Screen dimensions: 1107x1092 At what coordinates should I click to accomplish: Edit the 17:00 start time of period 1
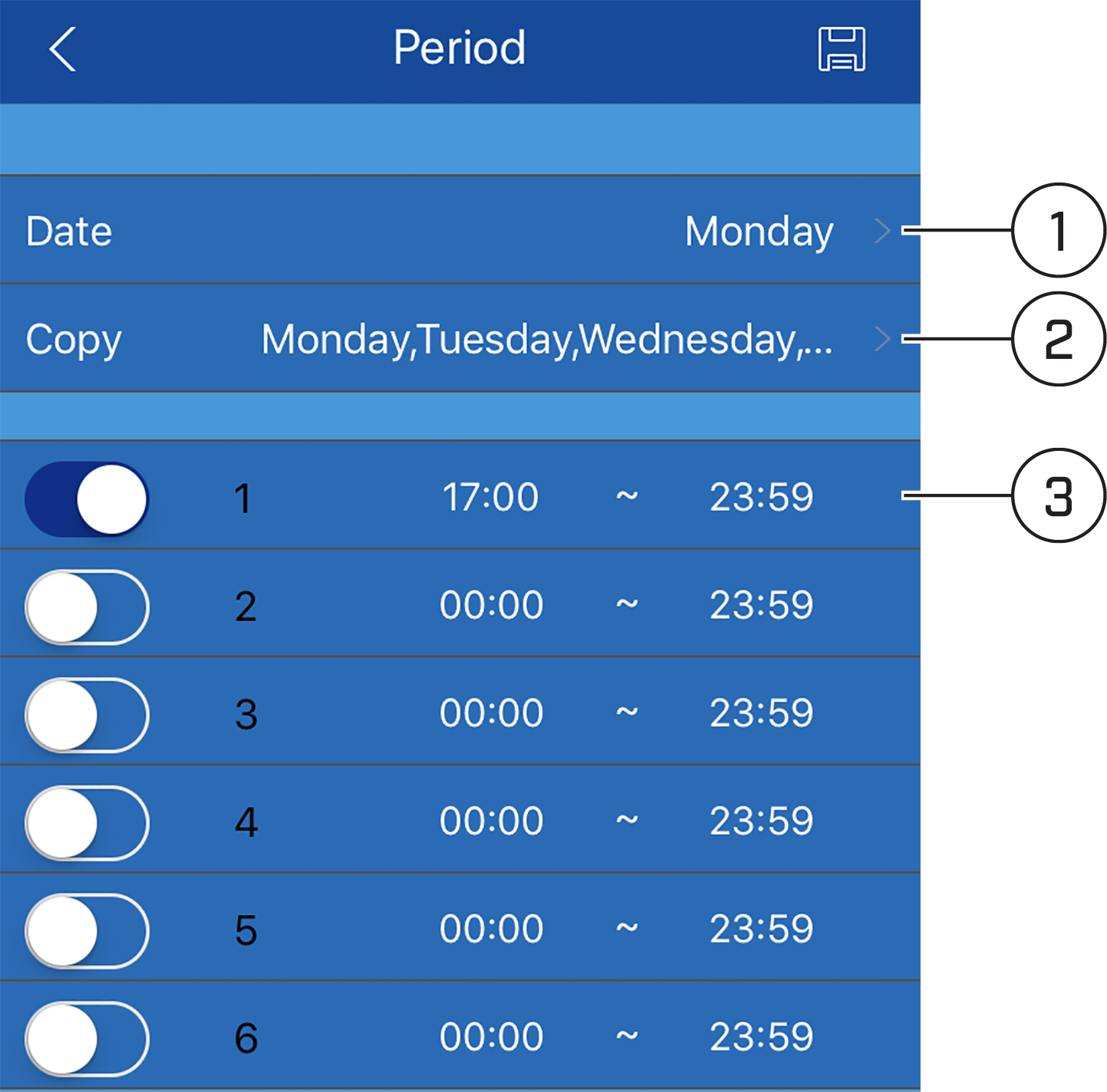click(x=491, y=497)
